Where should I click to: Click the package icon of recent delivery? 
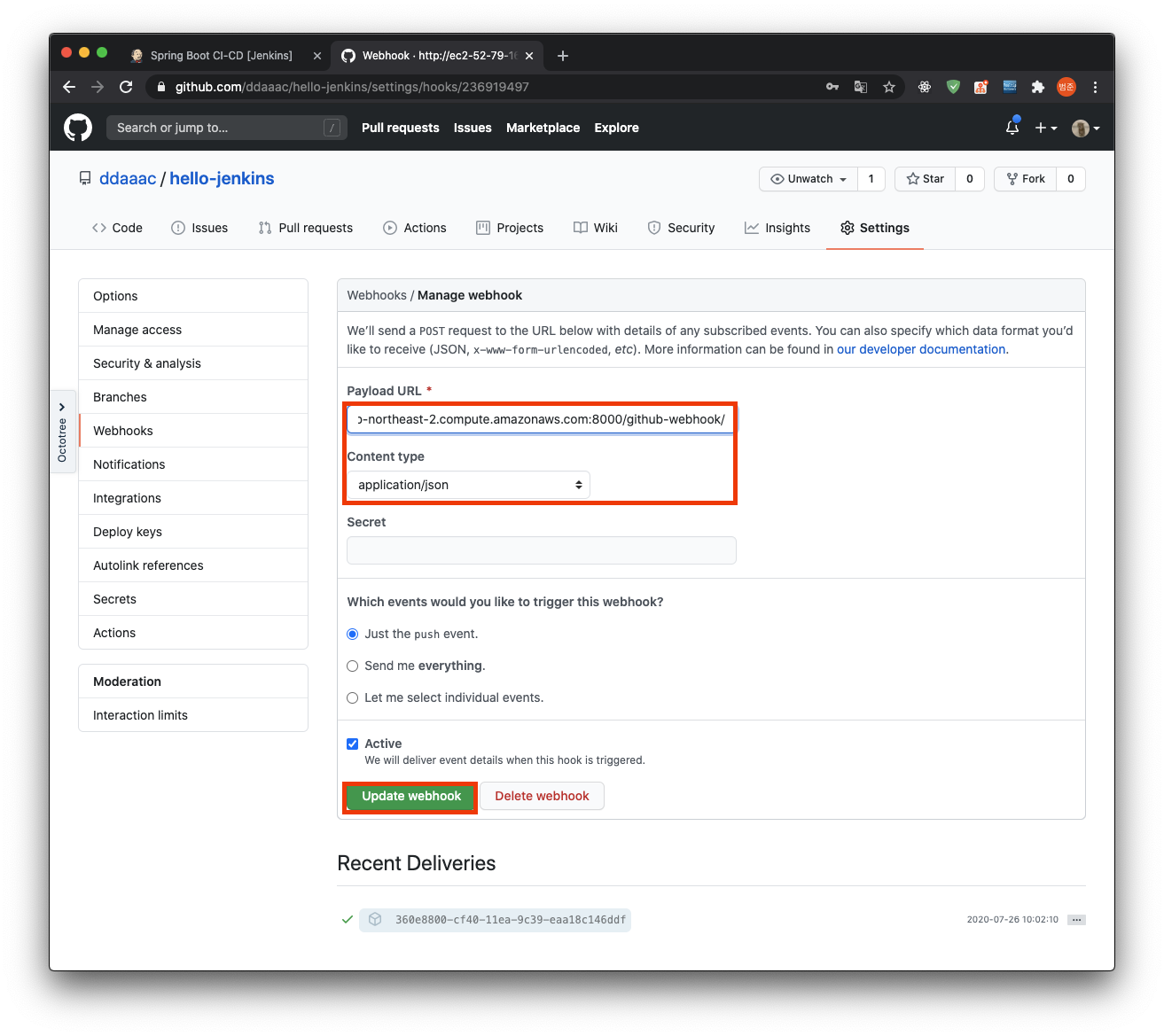(375, 919)
